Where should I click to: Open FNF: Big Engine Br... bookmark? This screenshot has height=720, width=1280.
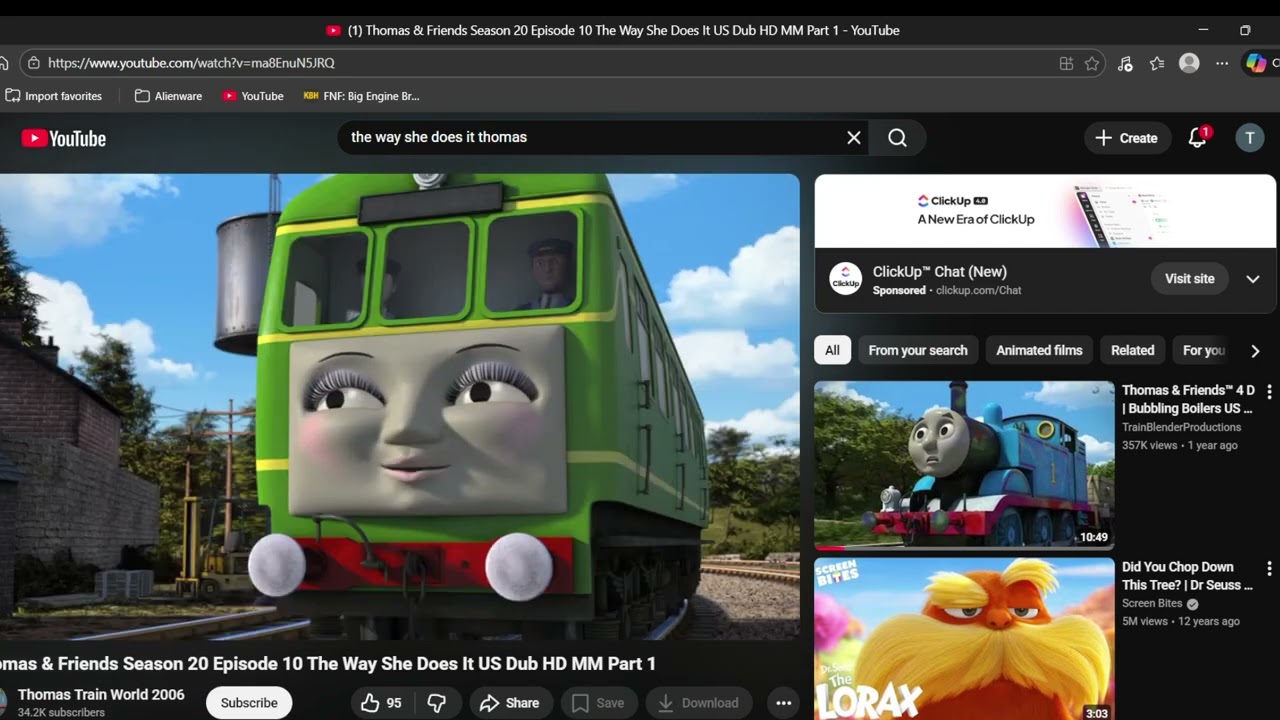[x=362, y=96]
